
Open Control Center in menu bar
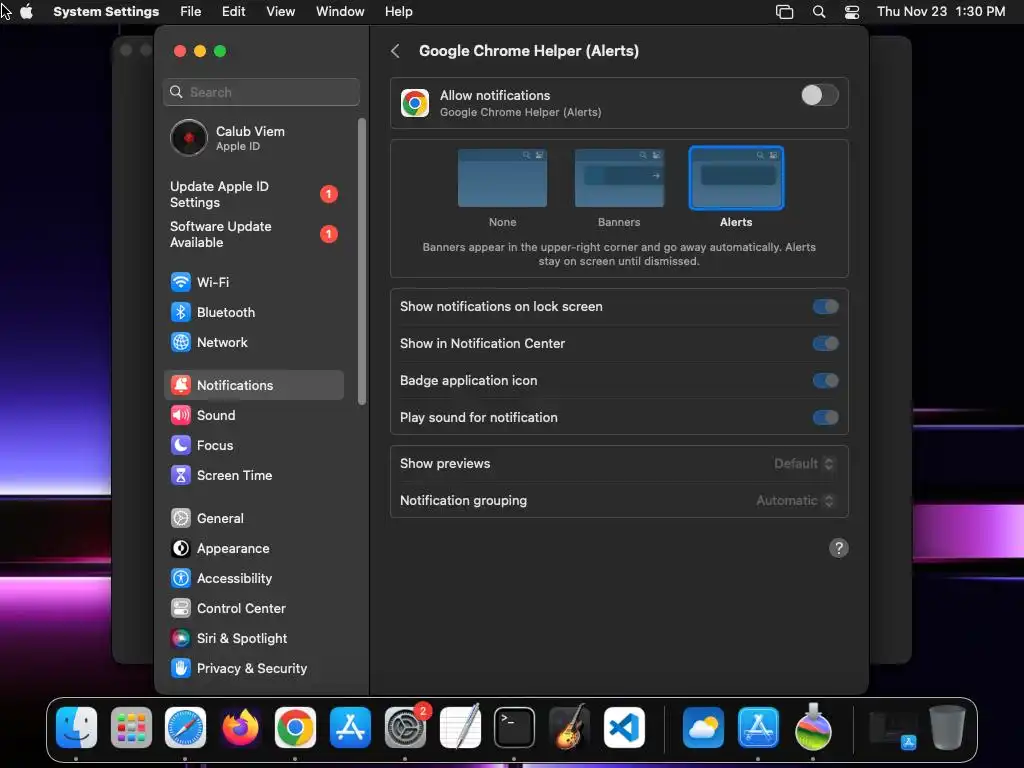coord(852,12)
